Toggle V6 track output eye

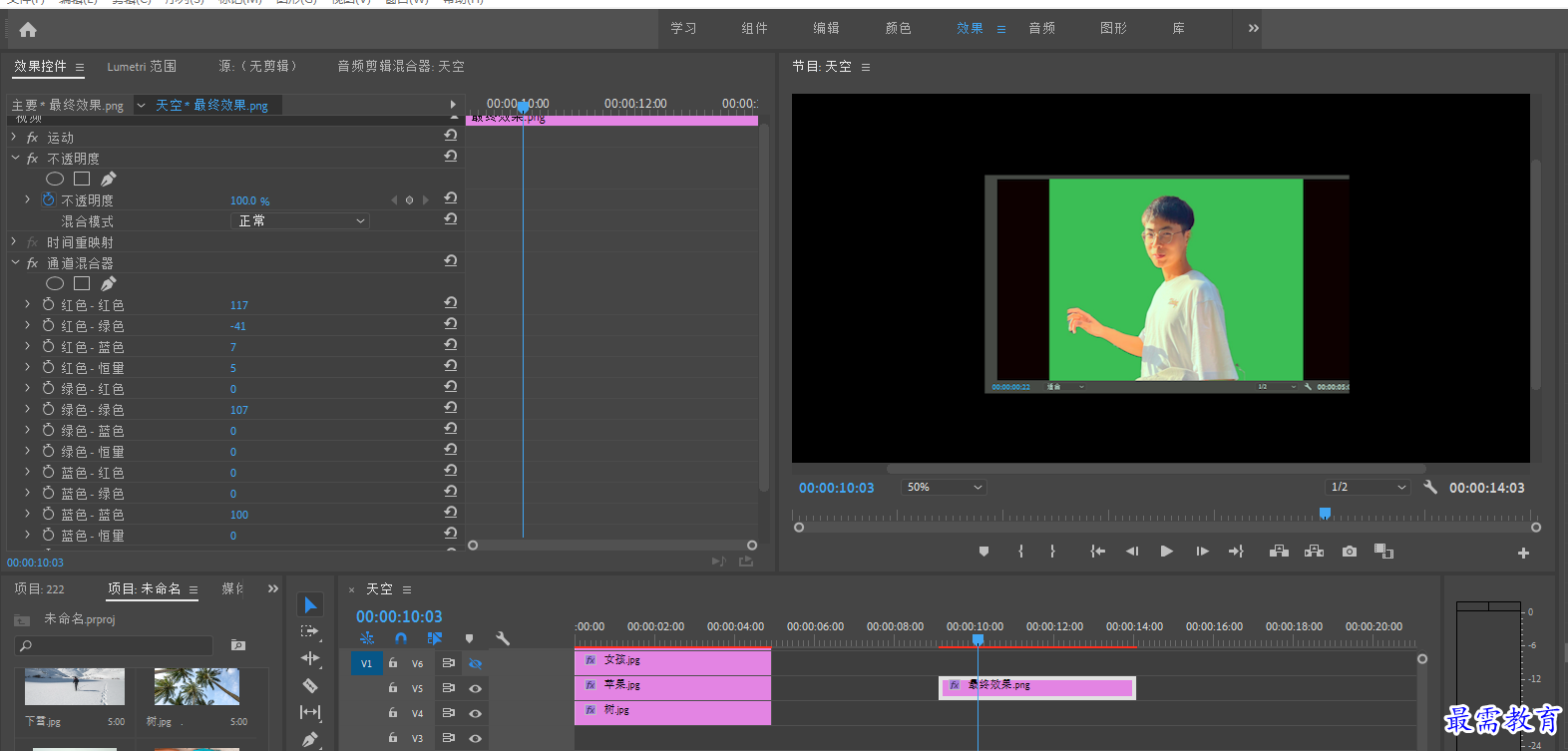tap(475, 663)
